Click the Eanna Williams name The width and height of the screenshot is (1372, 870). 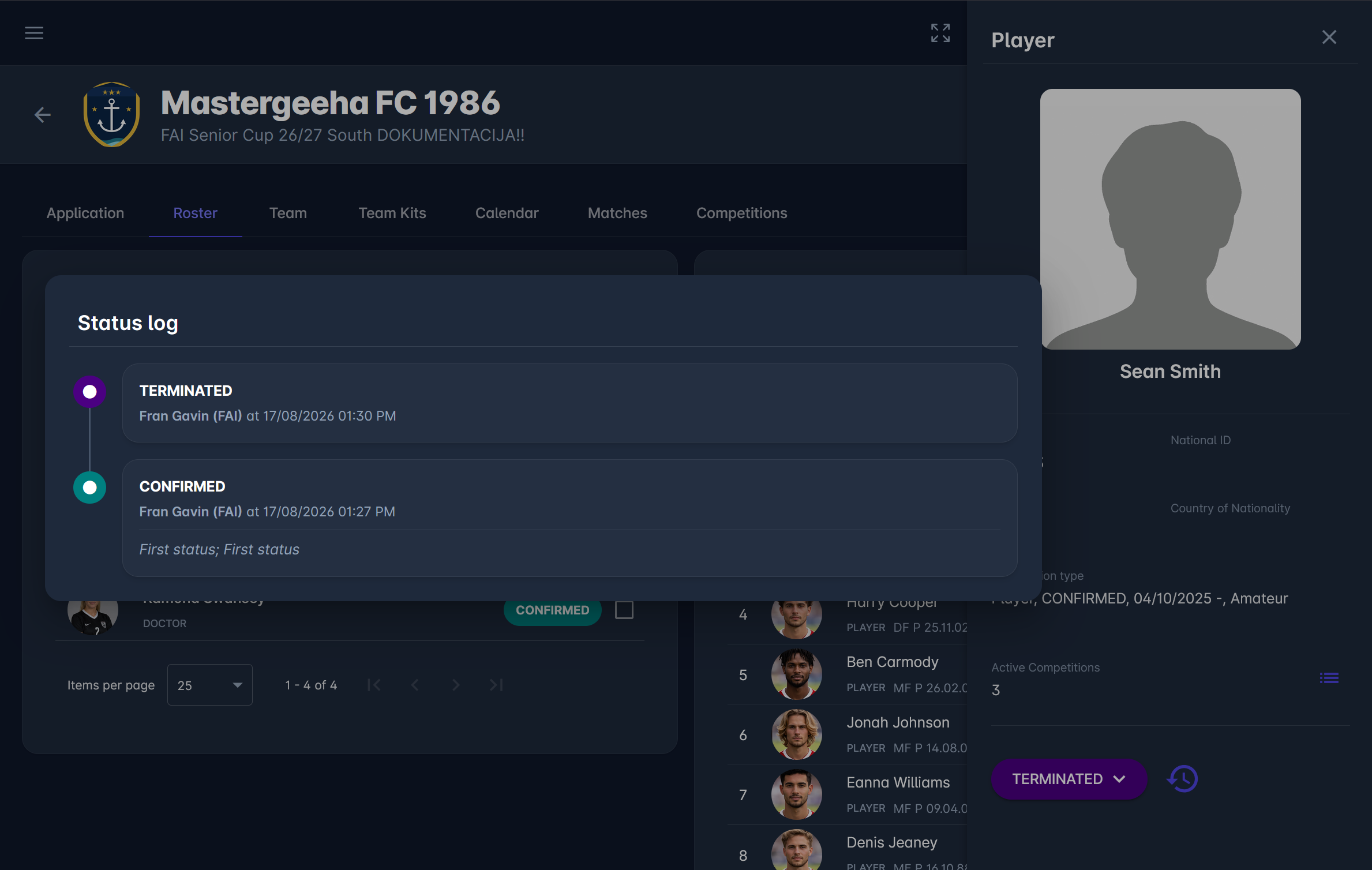(x=898, y=782)
